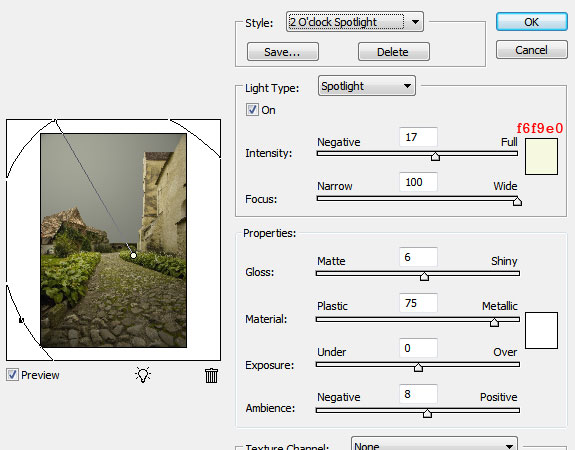
Task: Toggle the Preview checkbox
Action: [12, 374]
